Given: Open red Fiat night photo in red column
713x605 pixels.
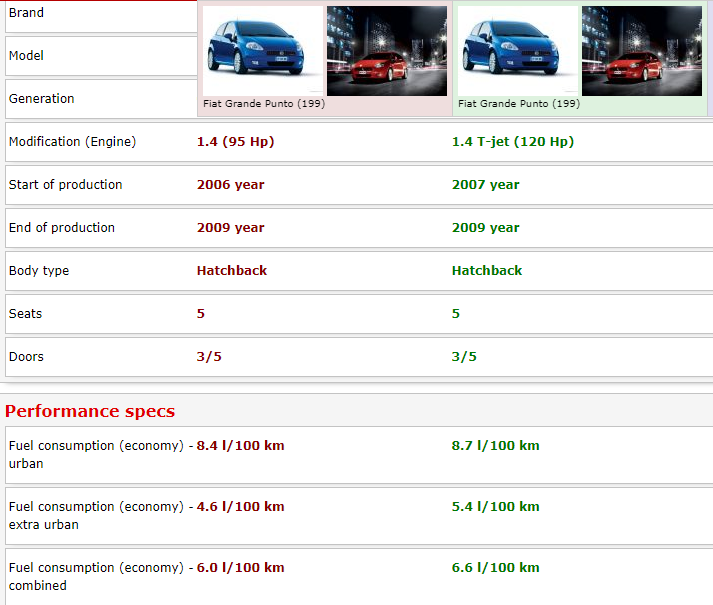Looking at the screenshot, I should coord(387,50).
